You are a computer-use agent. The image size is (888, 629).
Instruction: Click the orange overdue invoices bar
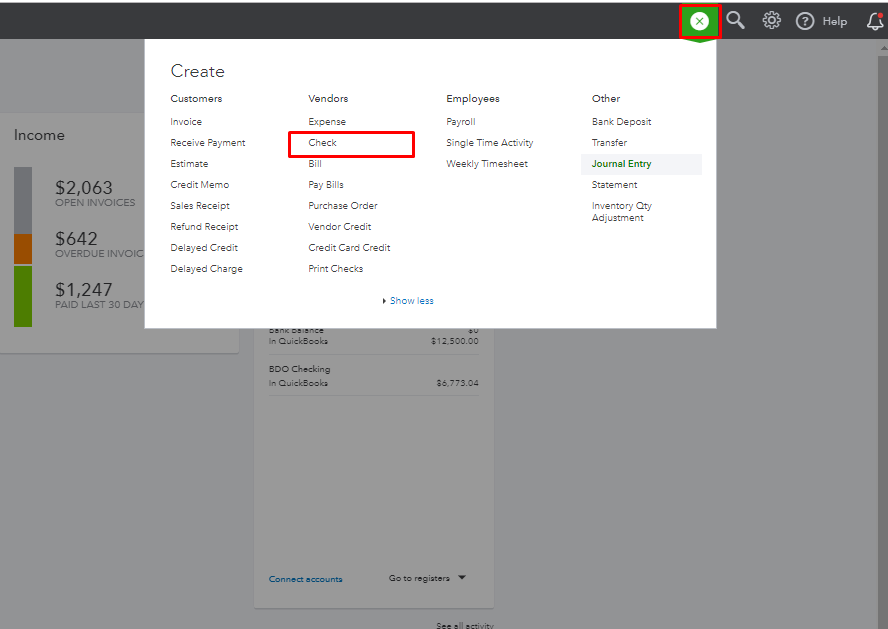tap(23, 249)
